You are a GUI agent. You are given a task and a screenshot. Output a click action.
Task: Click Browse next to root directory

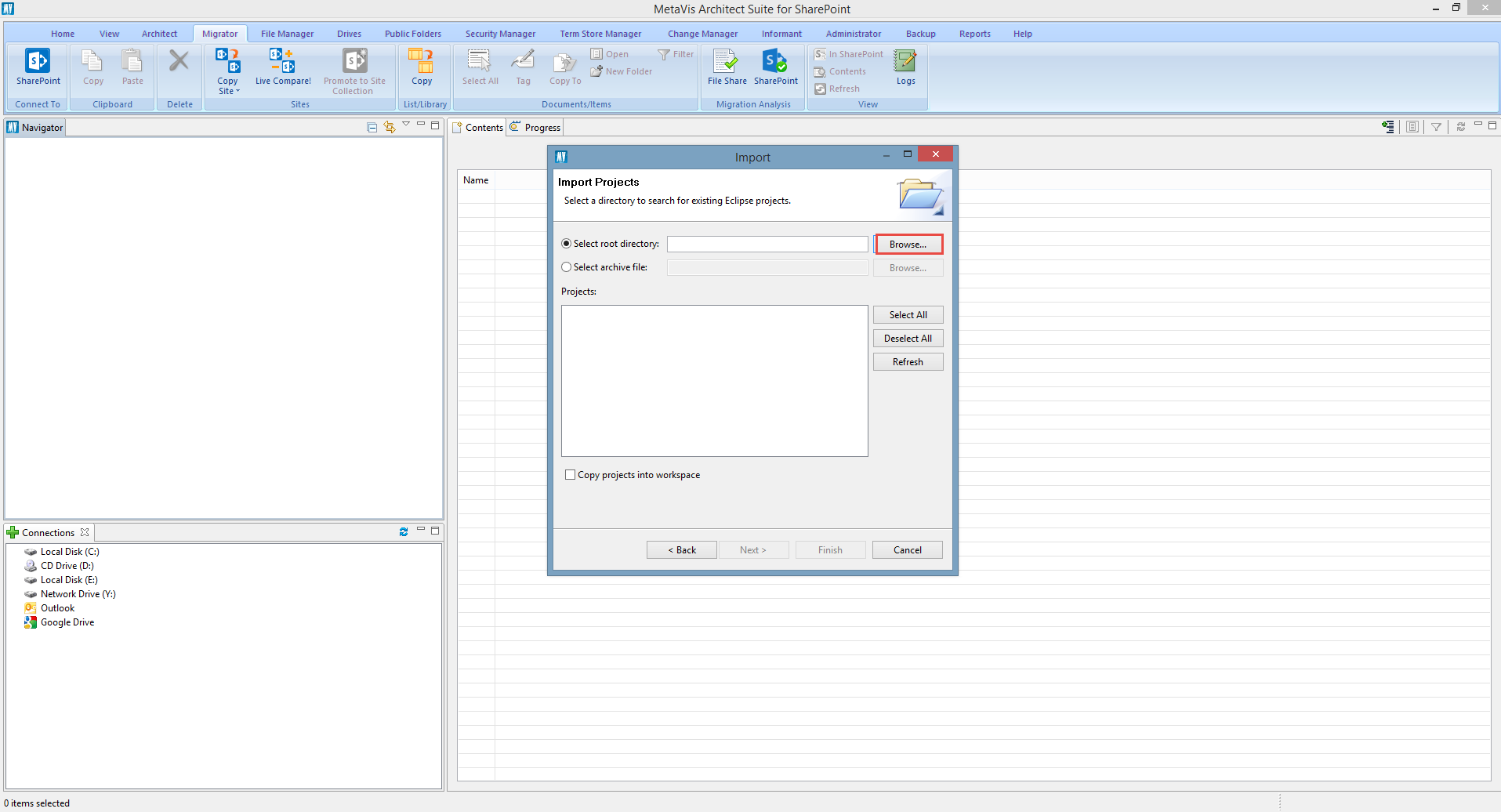[x=908, y=245]
